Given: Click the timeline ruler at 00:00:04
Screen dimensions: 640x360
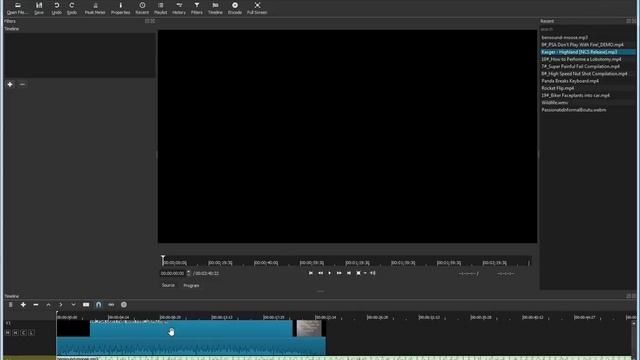Looking at the screenshot, I should [x=119, y=317].
